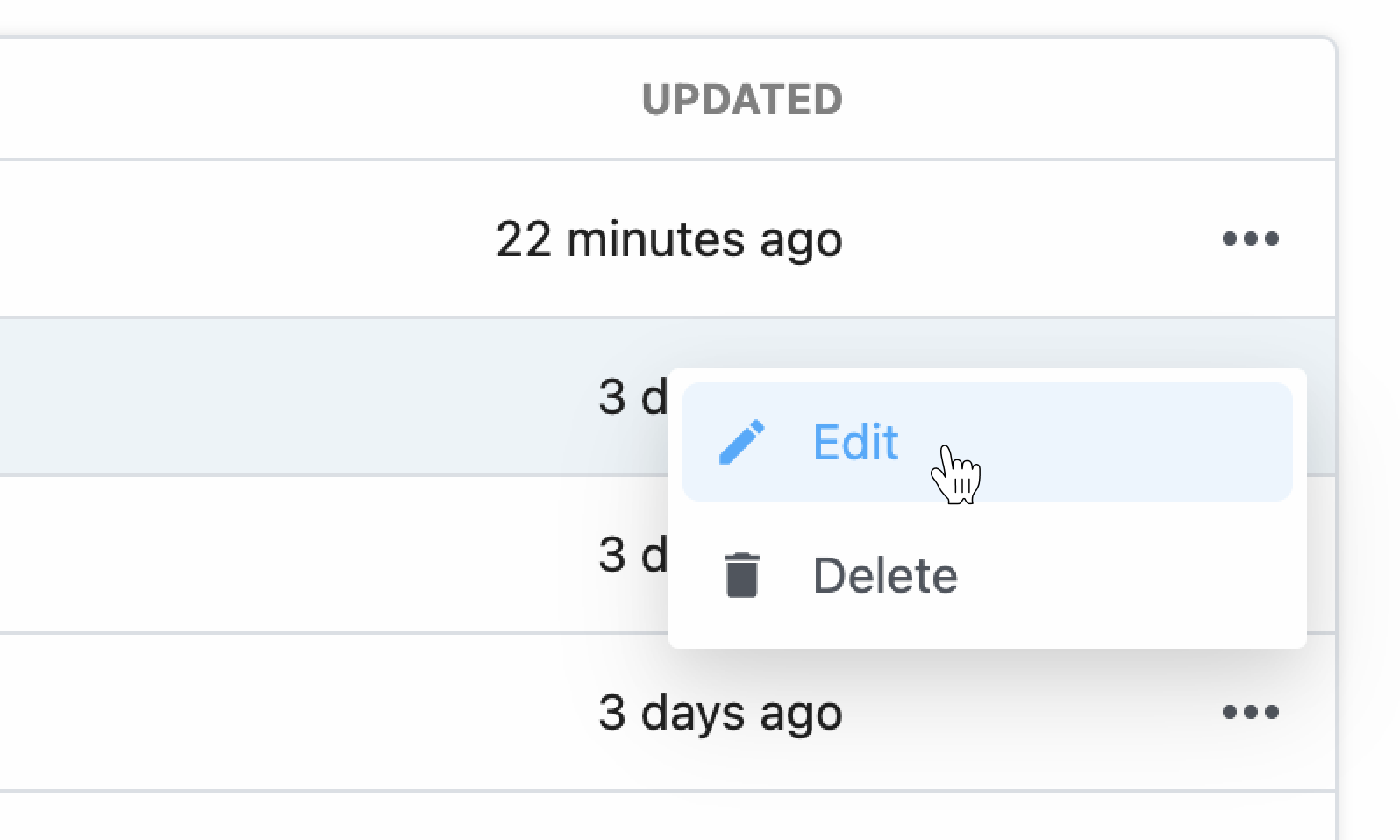The width and height of the screenshot is (1400, 840).
Task: Select the highlighted row's empty area
Action: point(298,396)
